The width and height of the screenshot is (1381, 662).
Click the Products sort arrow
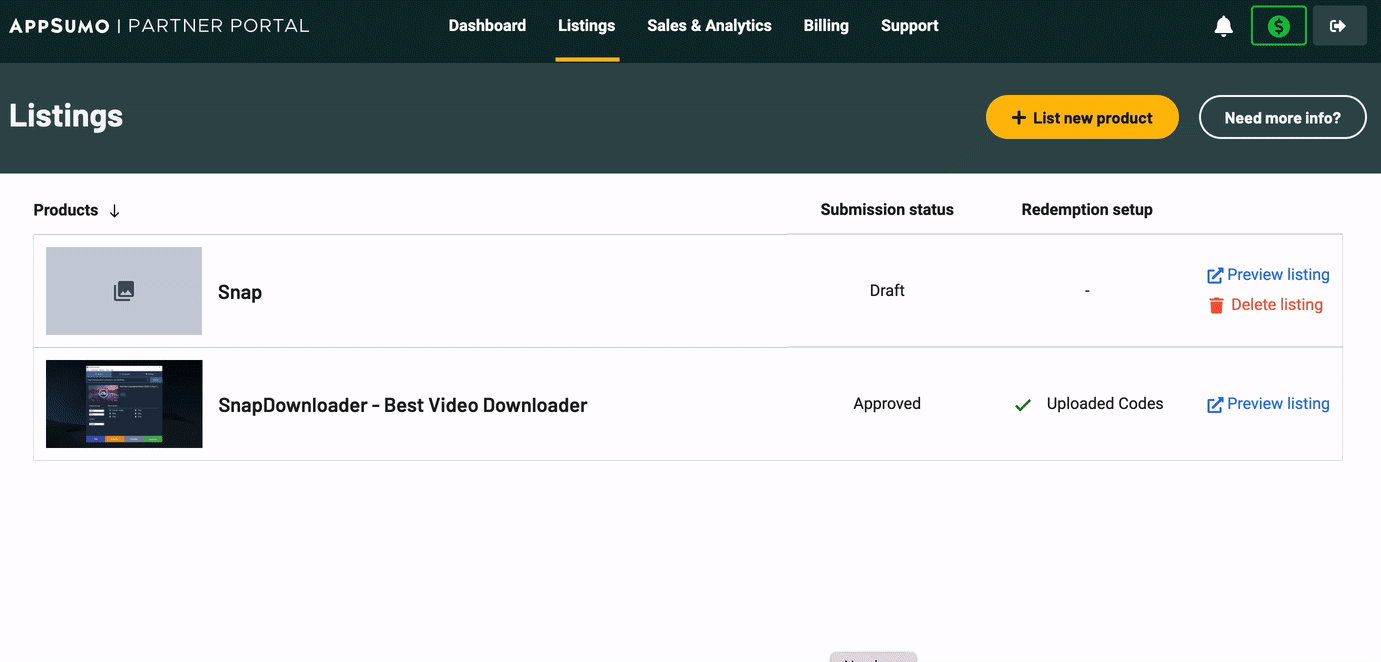114,210
